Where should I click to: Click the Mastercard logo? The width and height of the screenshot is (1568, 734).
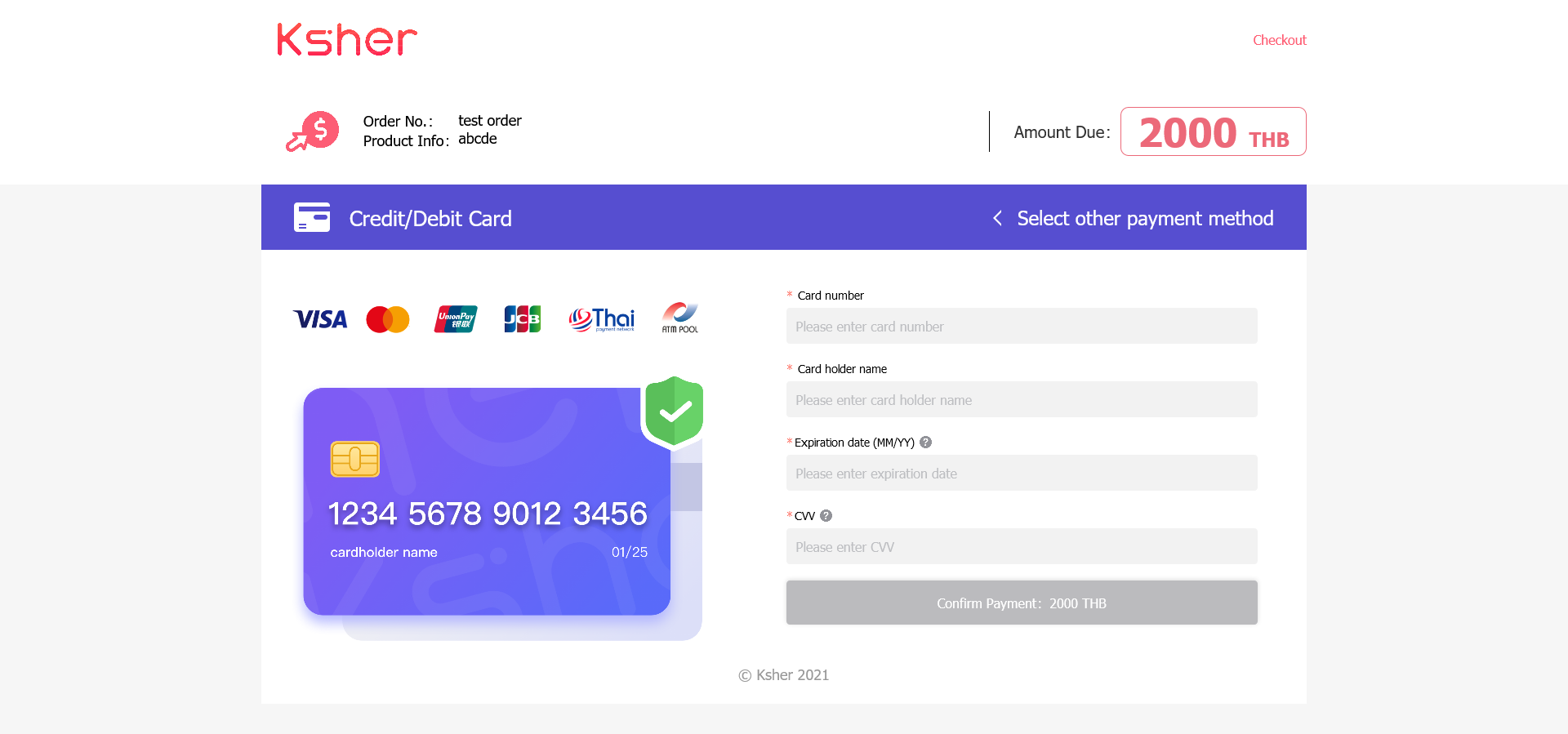(x=388, y=319)
